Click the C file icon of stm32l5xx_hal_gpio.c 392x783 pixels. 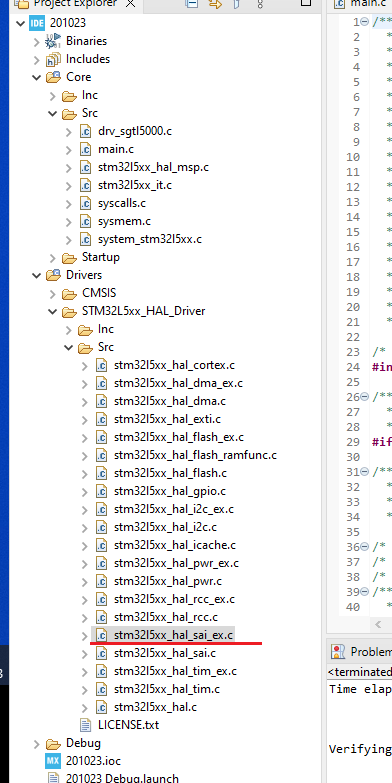[x=101, y=491]
